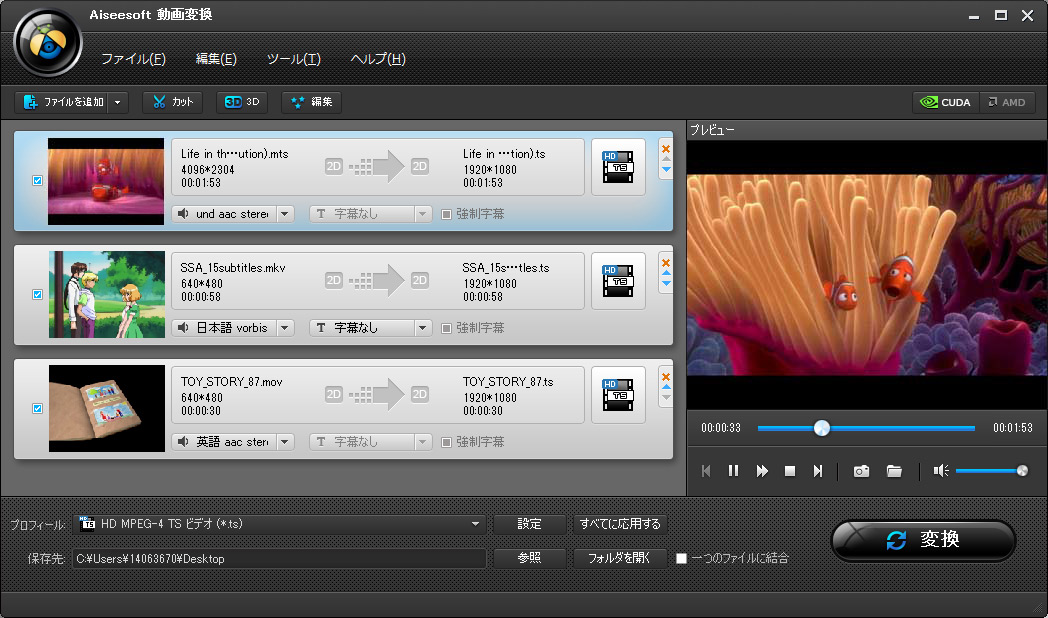Pause the preview playback
Screen dimensions: 1048x618
(x=733, y=471)
